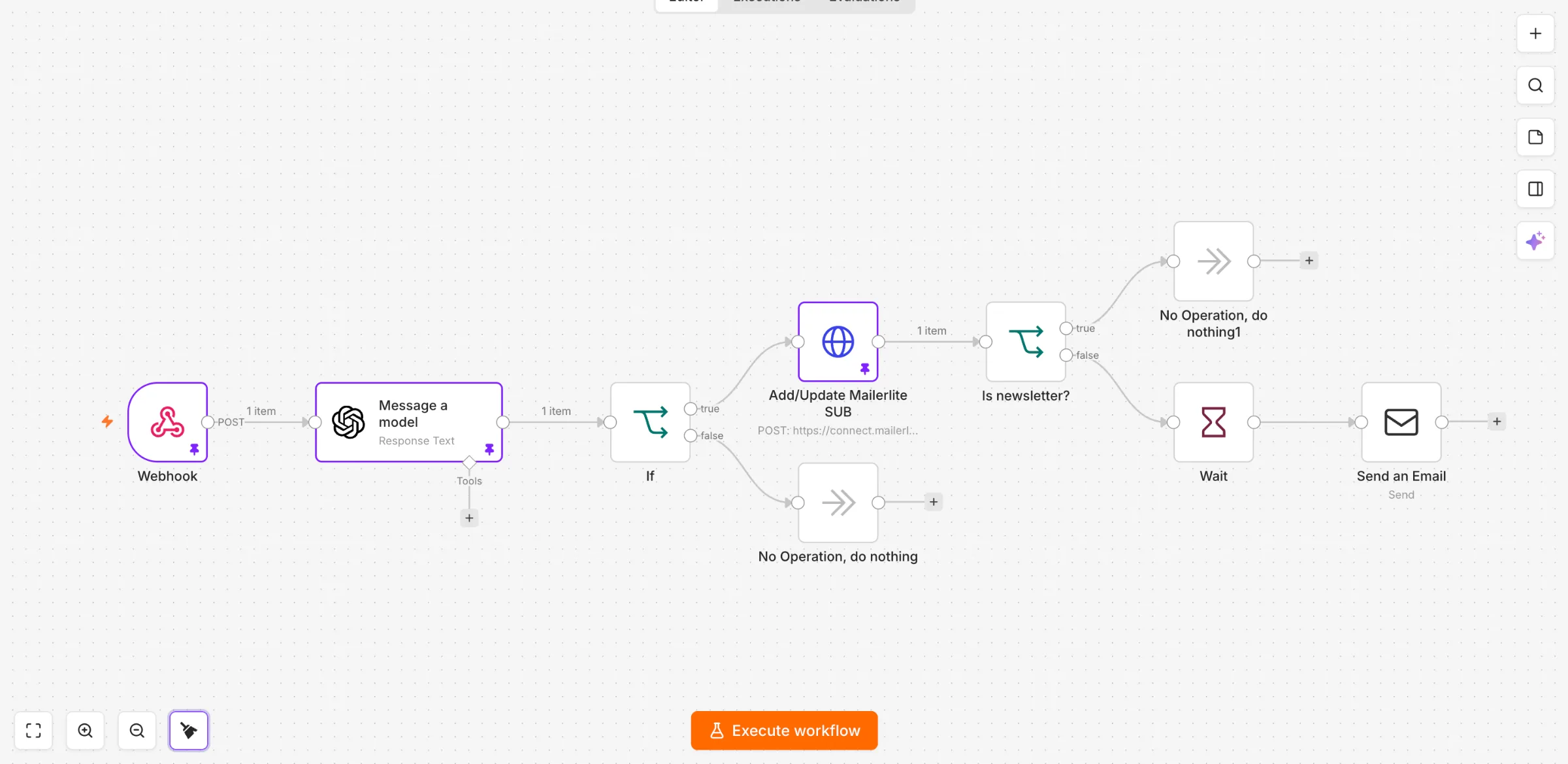Open Add/Update Mailerlite SUB HTTP node
The height and width of the screenshot is (764, 1568).
click(838, 342)
